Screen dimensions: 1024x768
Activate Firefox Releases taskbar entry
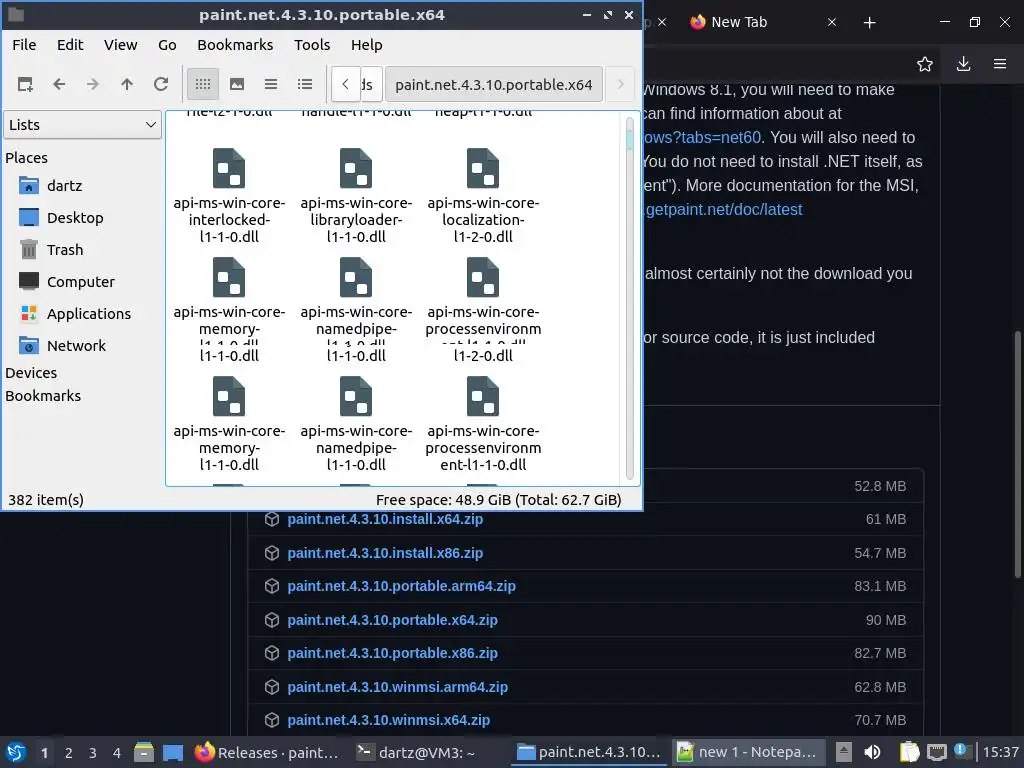point(267,752)
